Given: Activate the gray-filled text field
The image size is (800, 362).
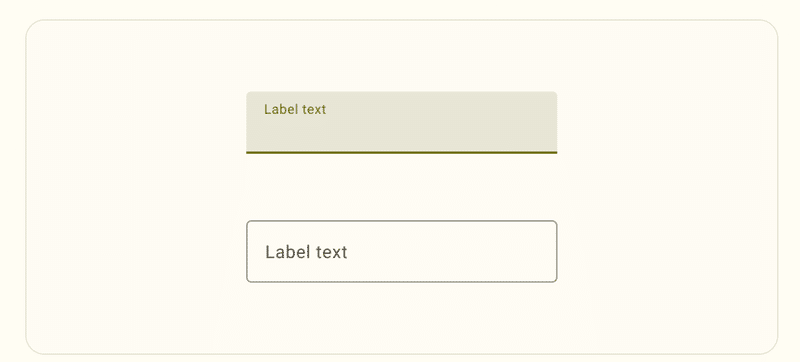Looking at the screenshot, I should (402, 122).
